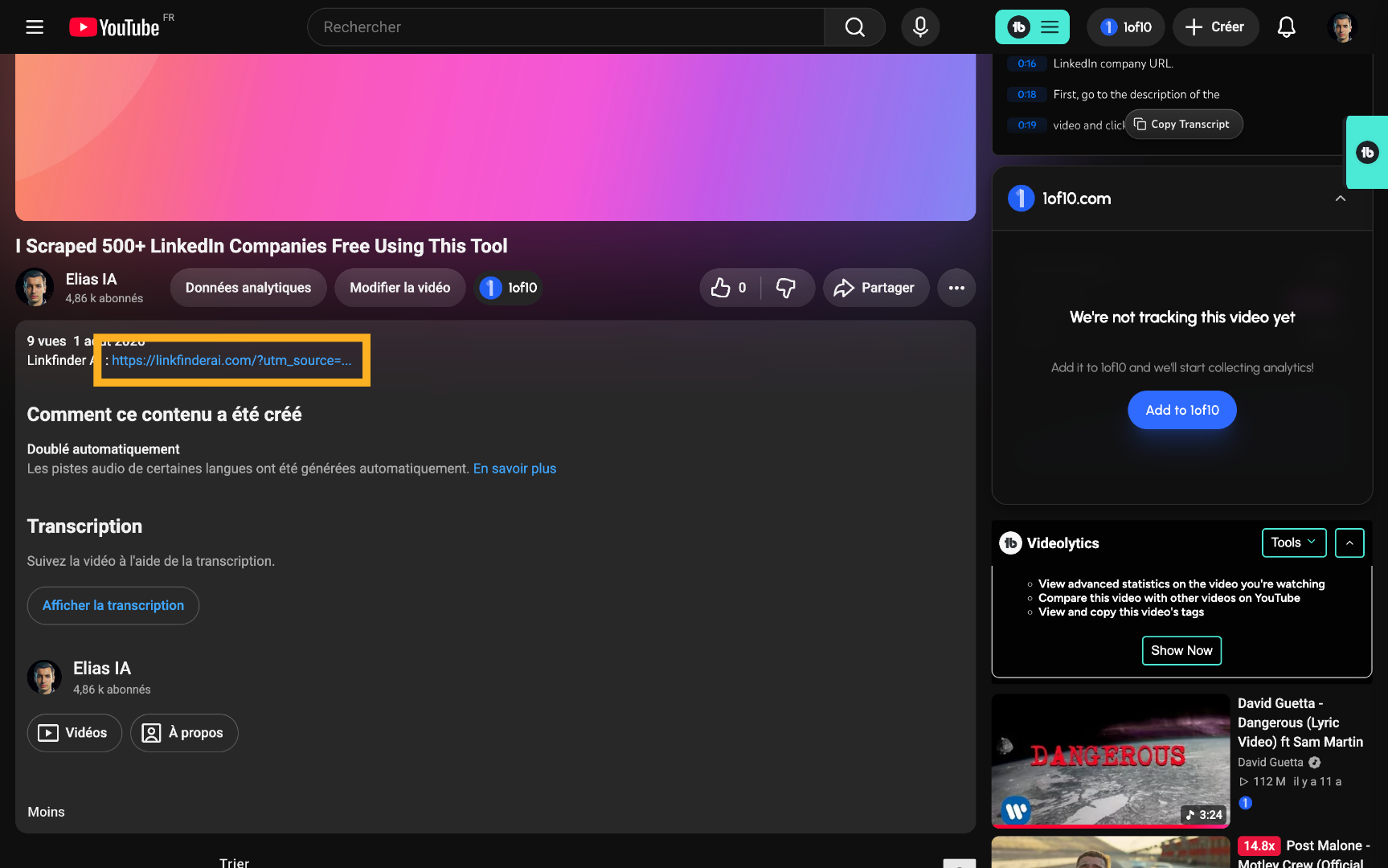The height and width of the screenshot is (868, 1388).
Task: Open Données analytiques for the video
Action: [248, 288]
